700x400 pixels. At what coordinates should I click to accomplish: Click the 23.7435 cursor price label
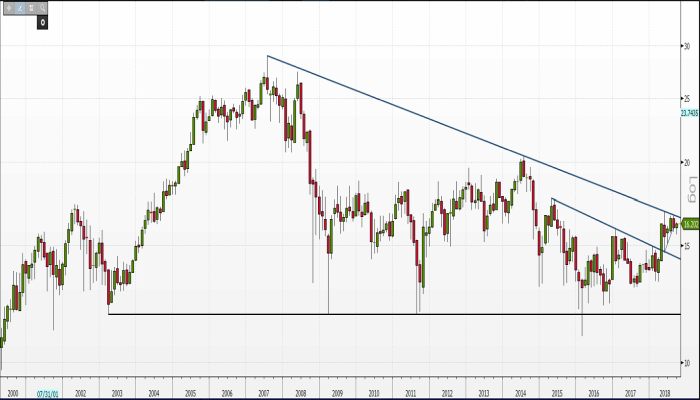click(688, 113)
